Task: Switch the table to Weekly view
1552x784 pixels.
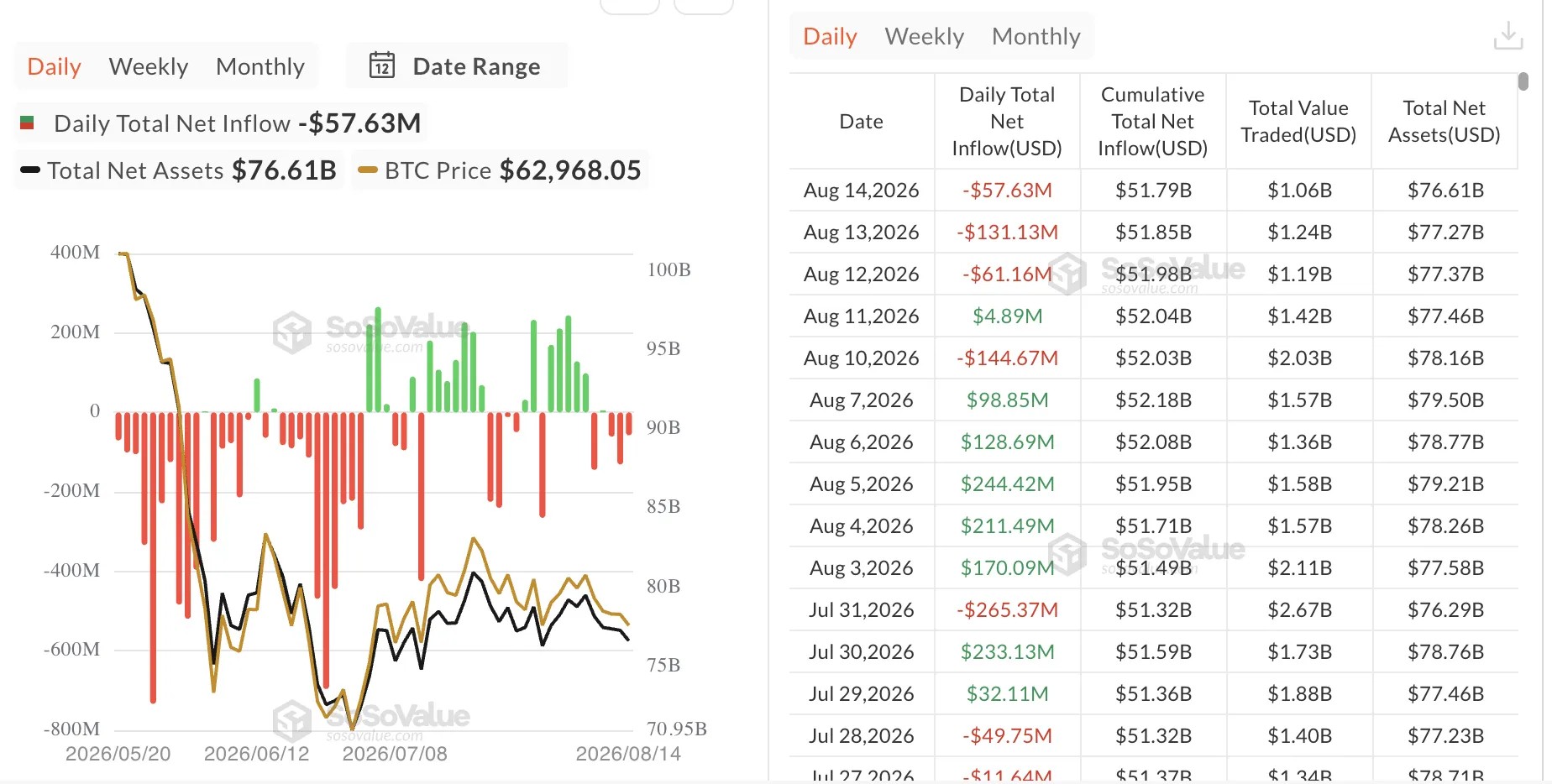Action: tap(925, 36)
